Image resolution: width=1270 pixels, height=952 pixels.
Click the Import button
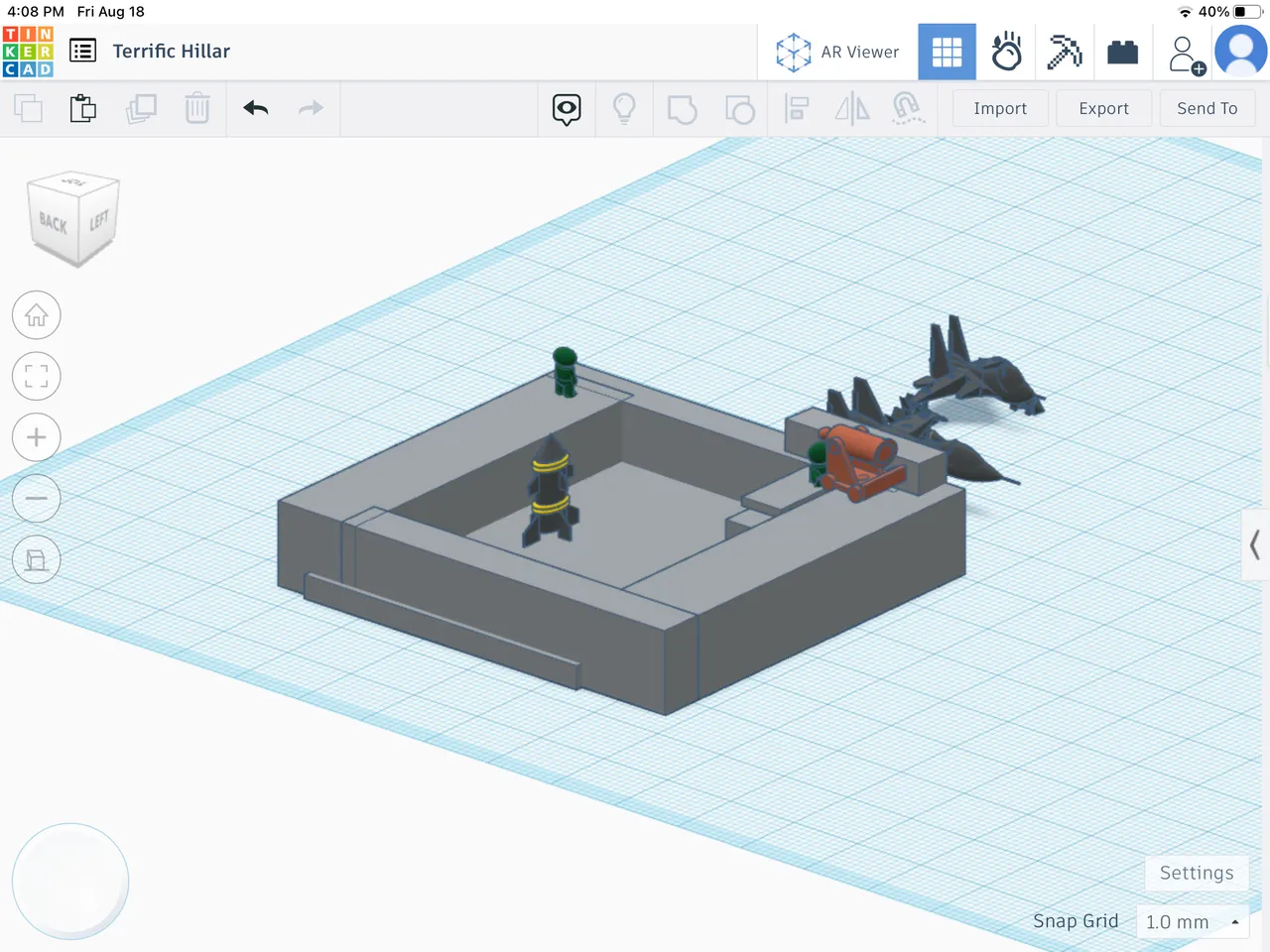[1000, 108]
